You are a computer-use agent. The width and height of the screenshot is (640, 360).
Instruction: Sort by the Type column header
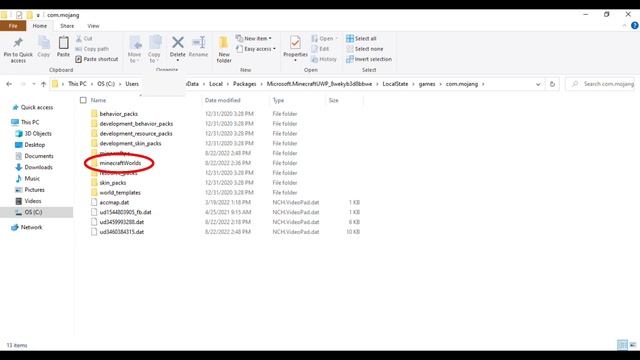tap(278, 100)
